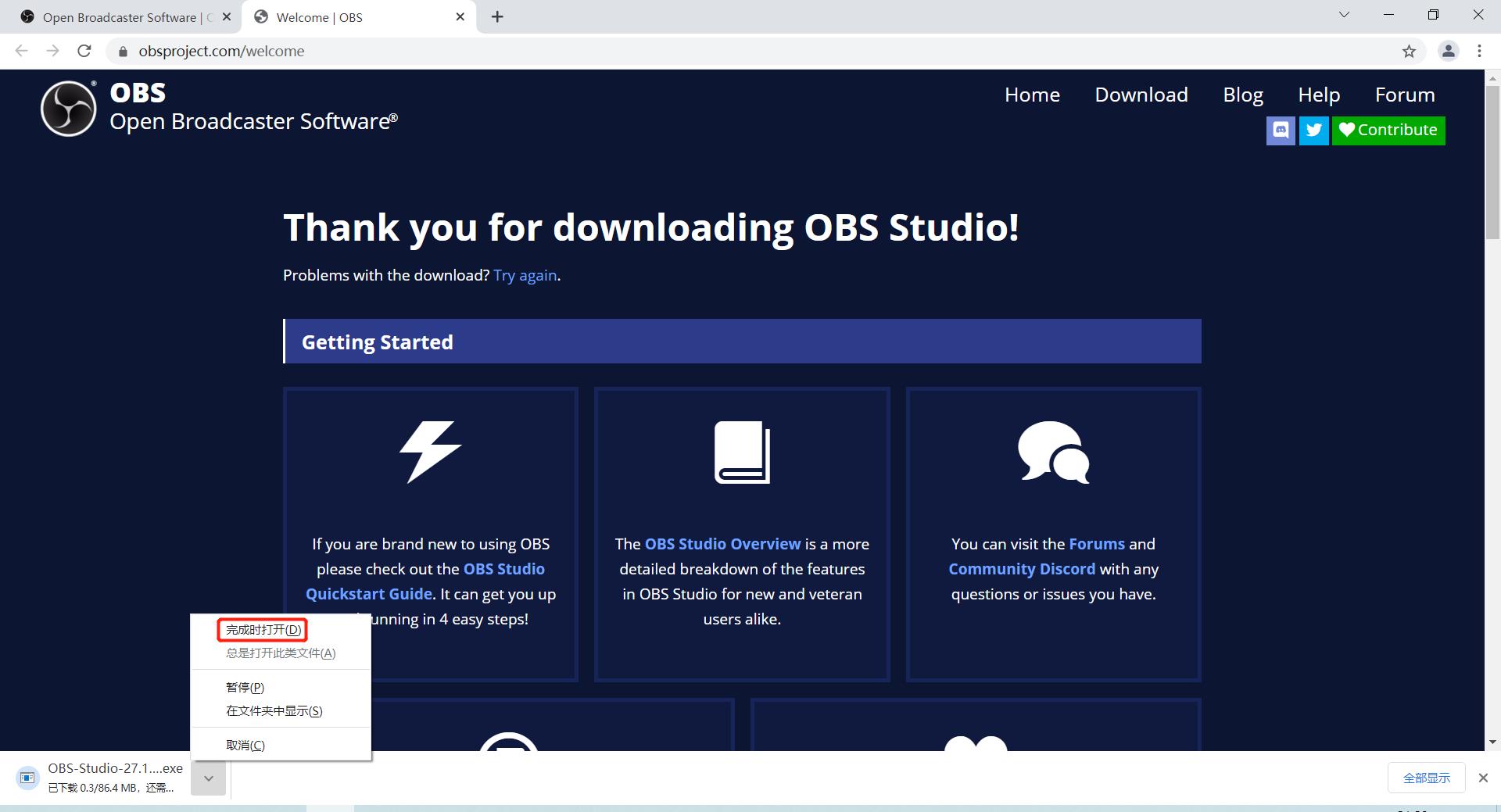
Task: Expand the download item options arrow
Action: [x=209, y=778]
